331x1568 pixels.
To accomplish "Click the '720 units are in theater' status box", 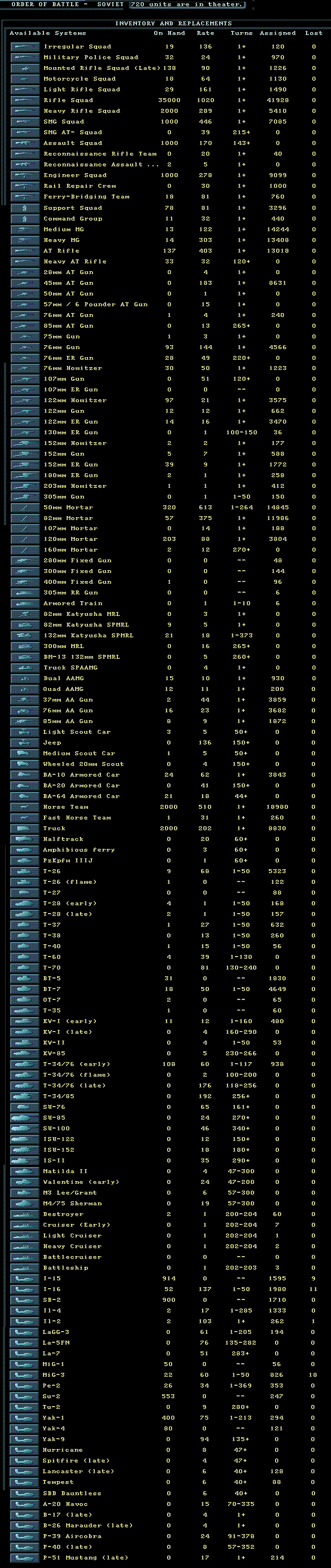I will click(186, 5).
